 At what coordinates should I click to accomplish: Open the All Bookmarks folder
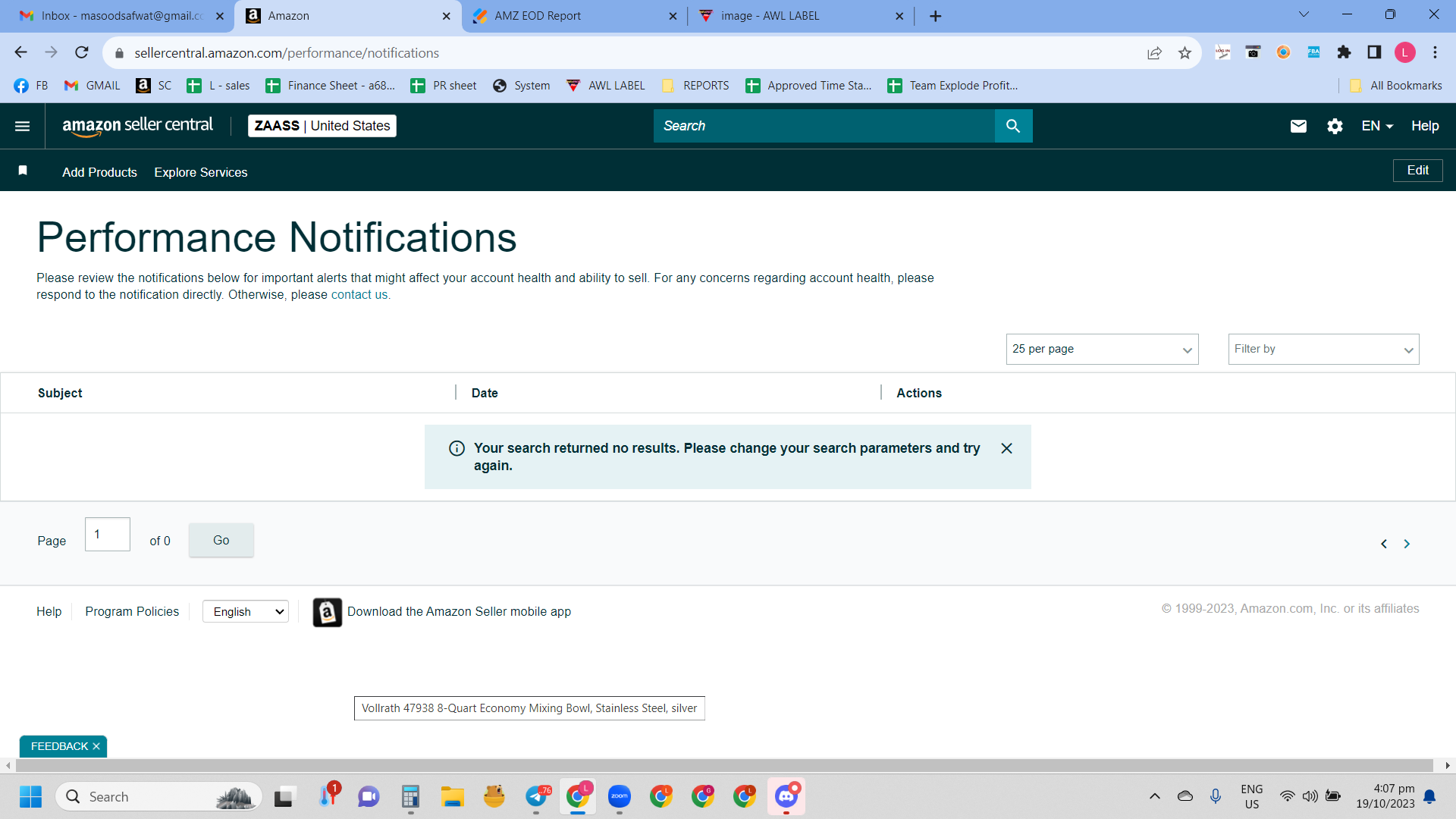coord(1396,86)
